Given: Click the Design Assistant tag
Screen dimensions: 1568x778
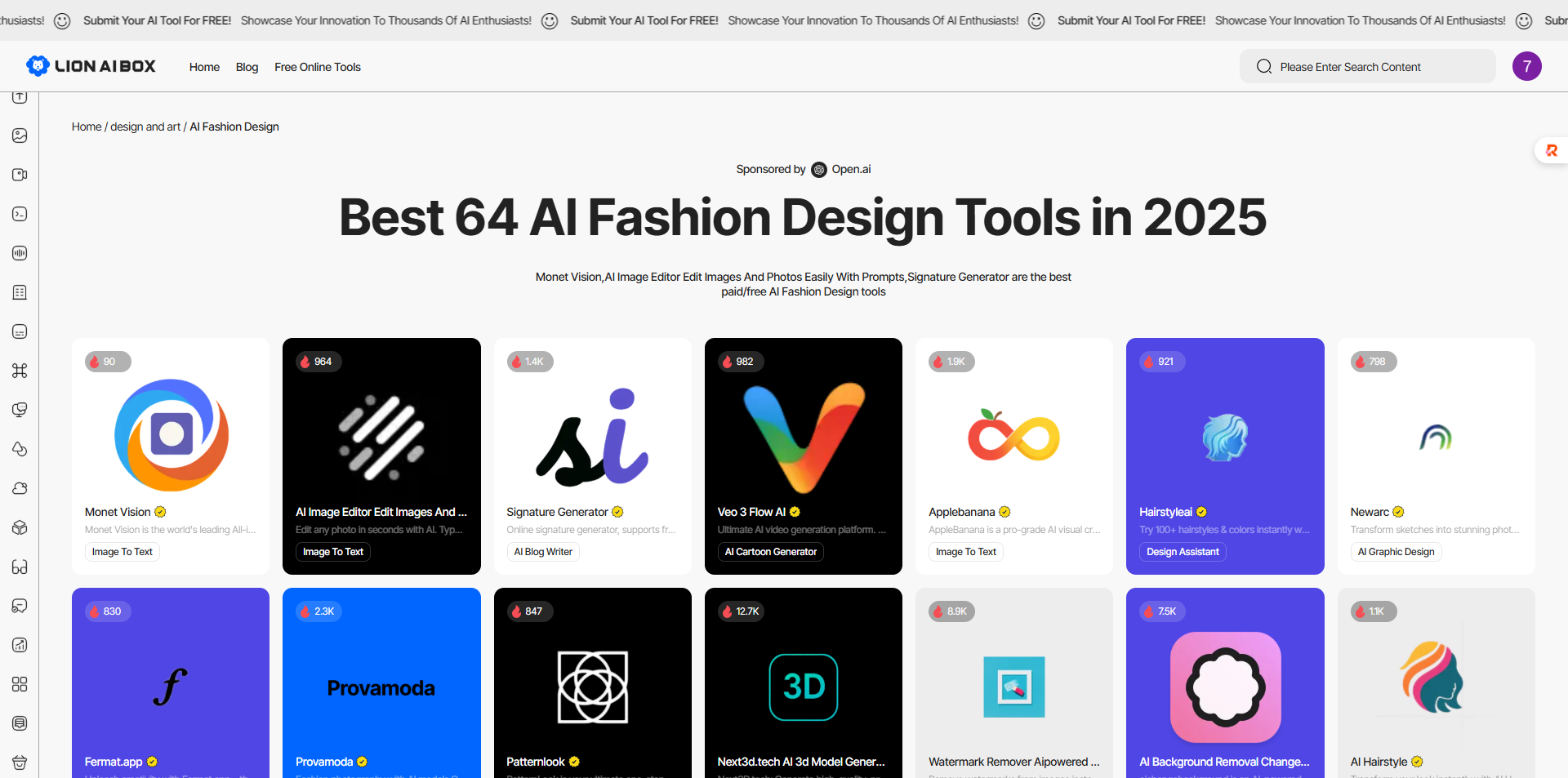Looking at the screenshot, I should pos(1183,552).
